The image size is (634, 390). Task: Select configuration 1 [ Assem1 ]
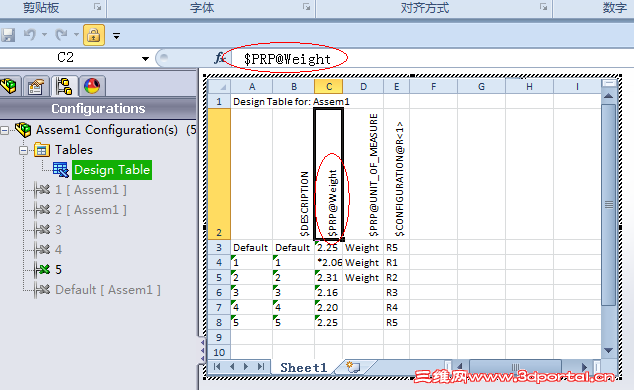pos(91,190)
